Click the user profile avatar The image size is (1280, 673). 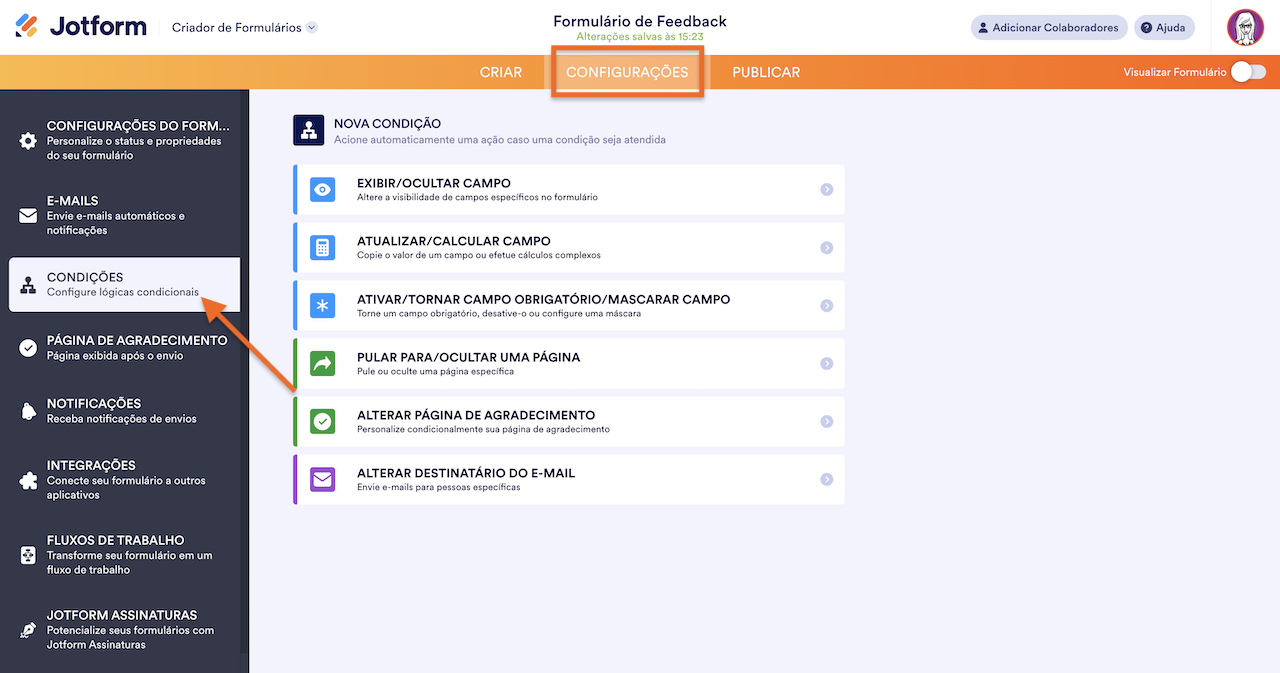point(1245,27)
